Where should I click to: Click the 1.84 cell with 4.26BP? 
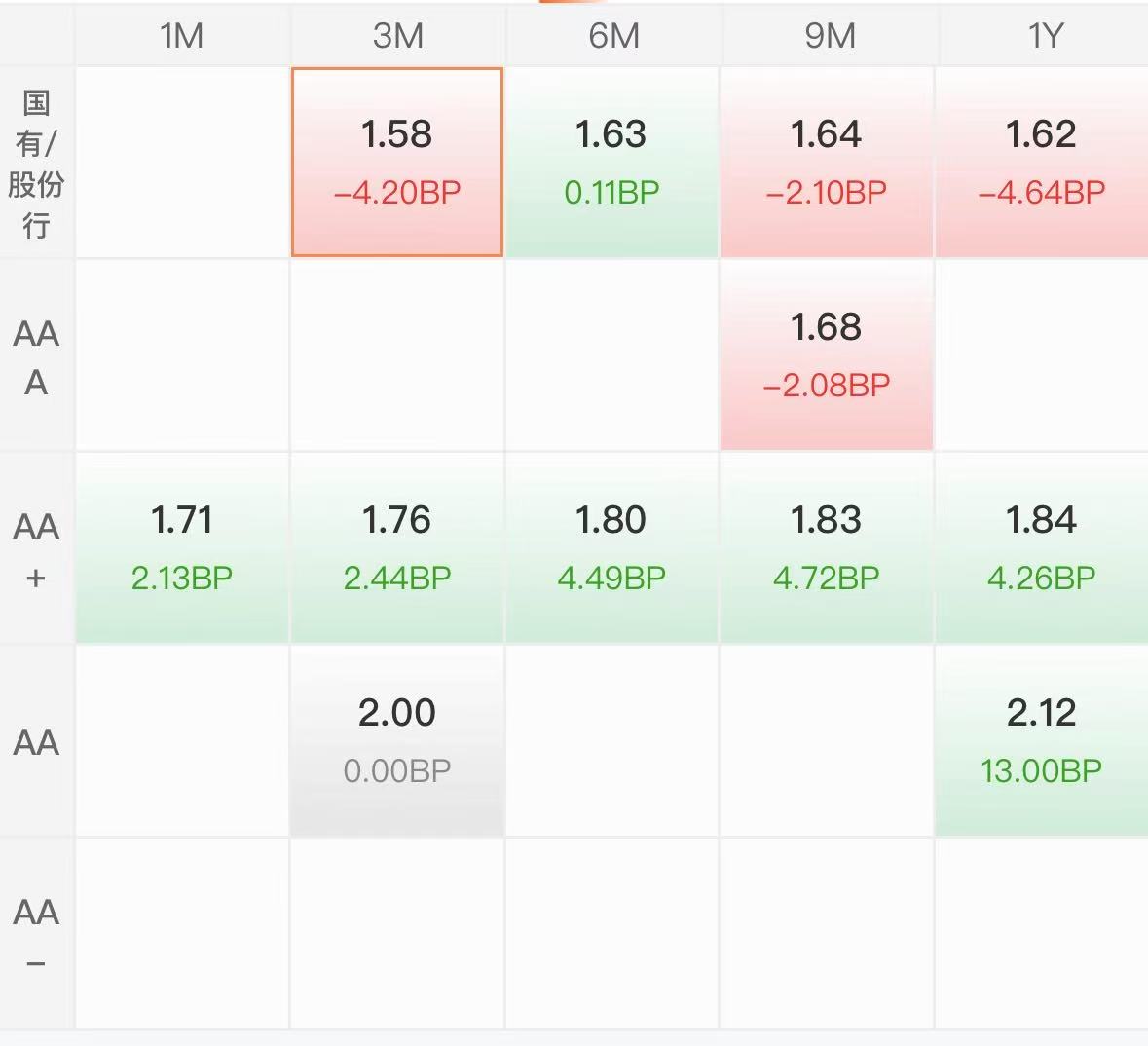(1041, 548)
